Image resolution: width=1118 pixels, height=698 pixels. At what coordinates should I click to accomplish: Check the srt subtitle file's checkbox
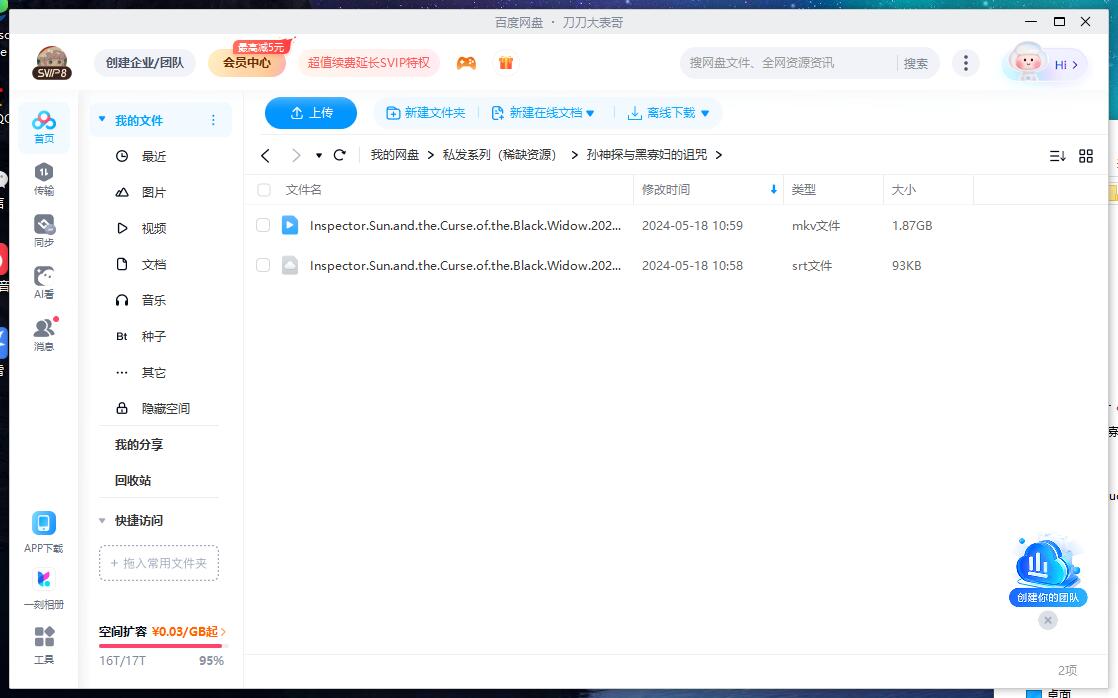(x=263, y=265)
